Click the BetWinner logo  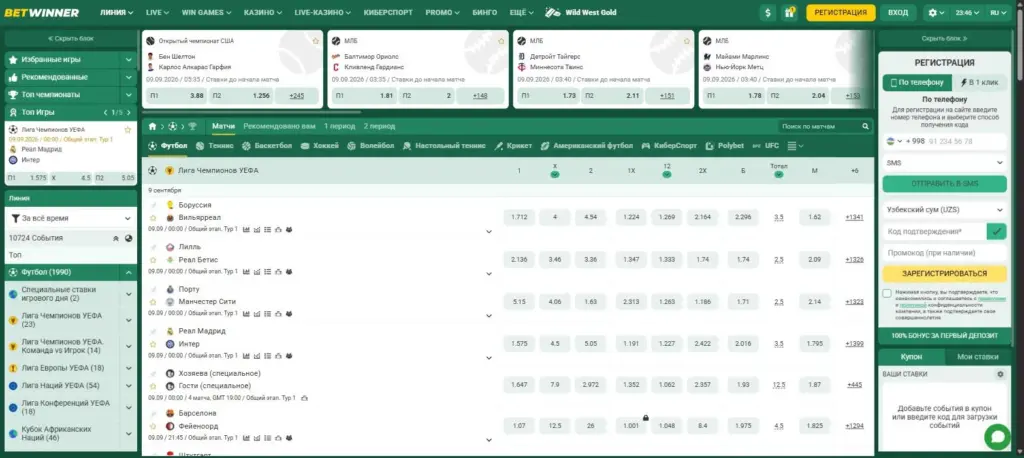[x=41, y=12]
